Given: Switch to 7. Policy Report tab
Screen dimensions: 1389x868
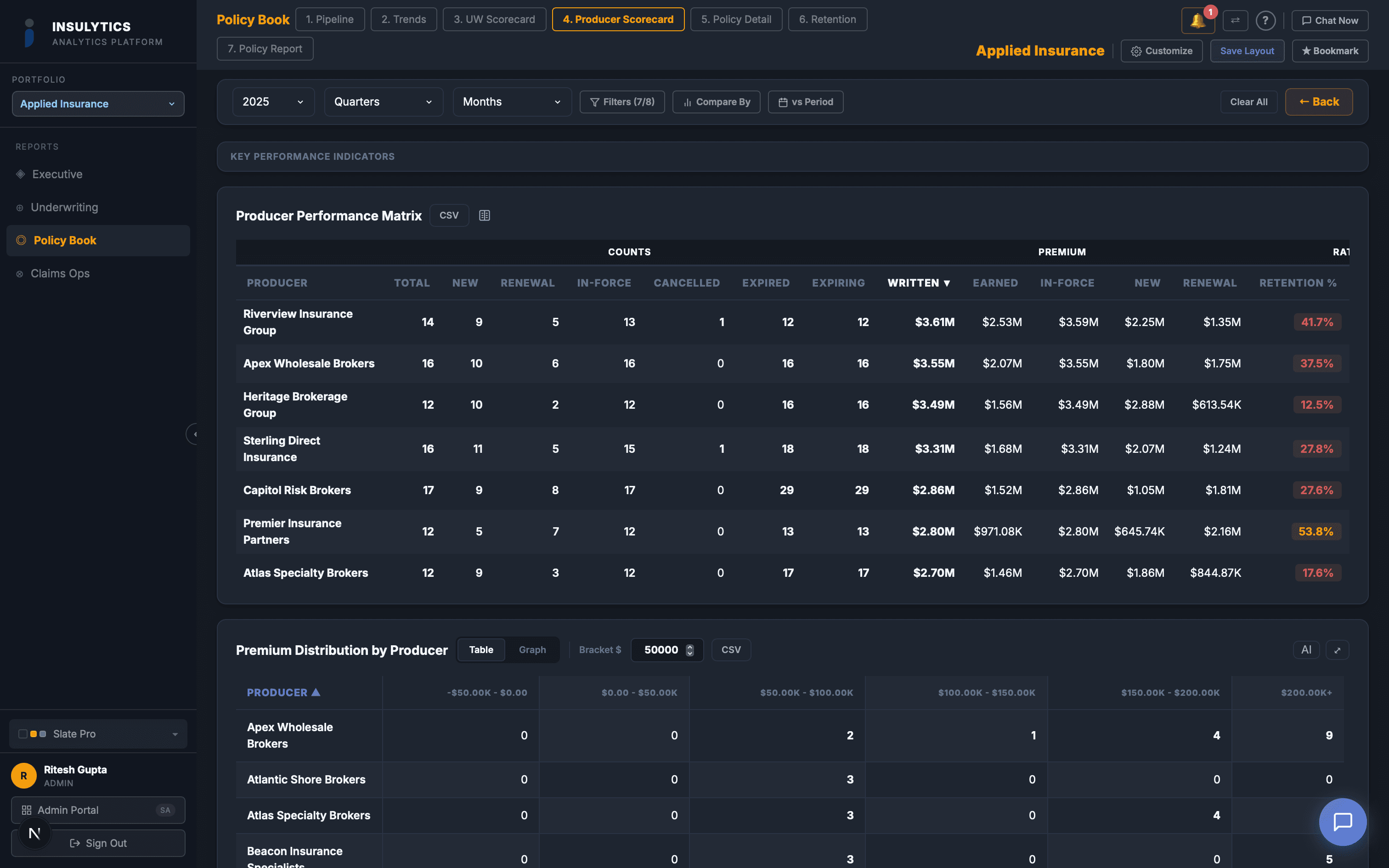Looking at the screenshot, I should (x=265, y=49).
